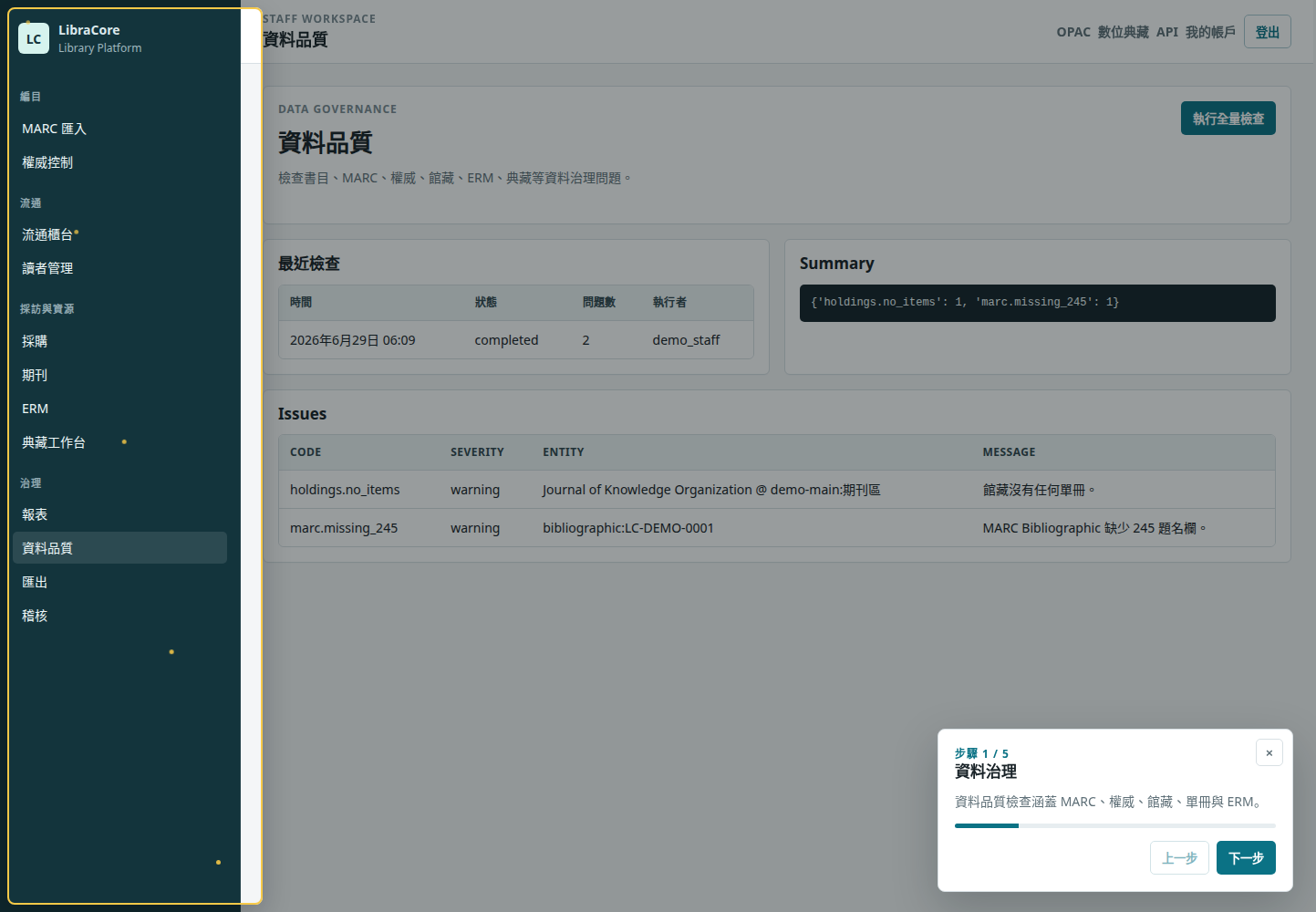The height and width of the screenshot is (912, 1316).
Task: Open 權威控制 in sidebar
Action: click(x=119, y=162)
